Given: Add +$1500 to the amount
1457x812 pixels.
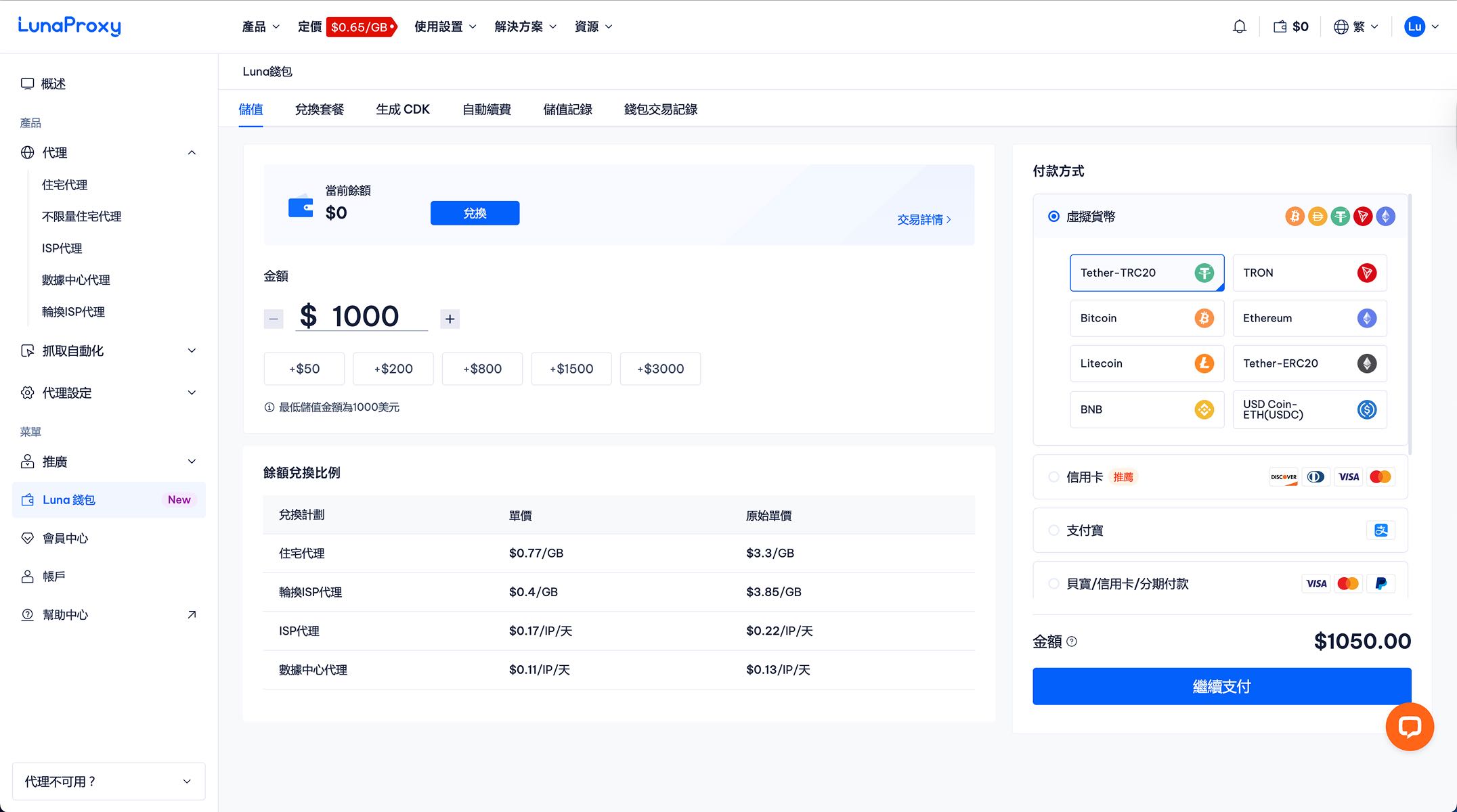Looking at the screenshot, I should [x=571, y=369].
